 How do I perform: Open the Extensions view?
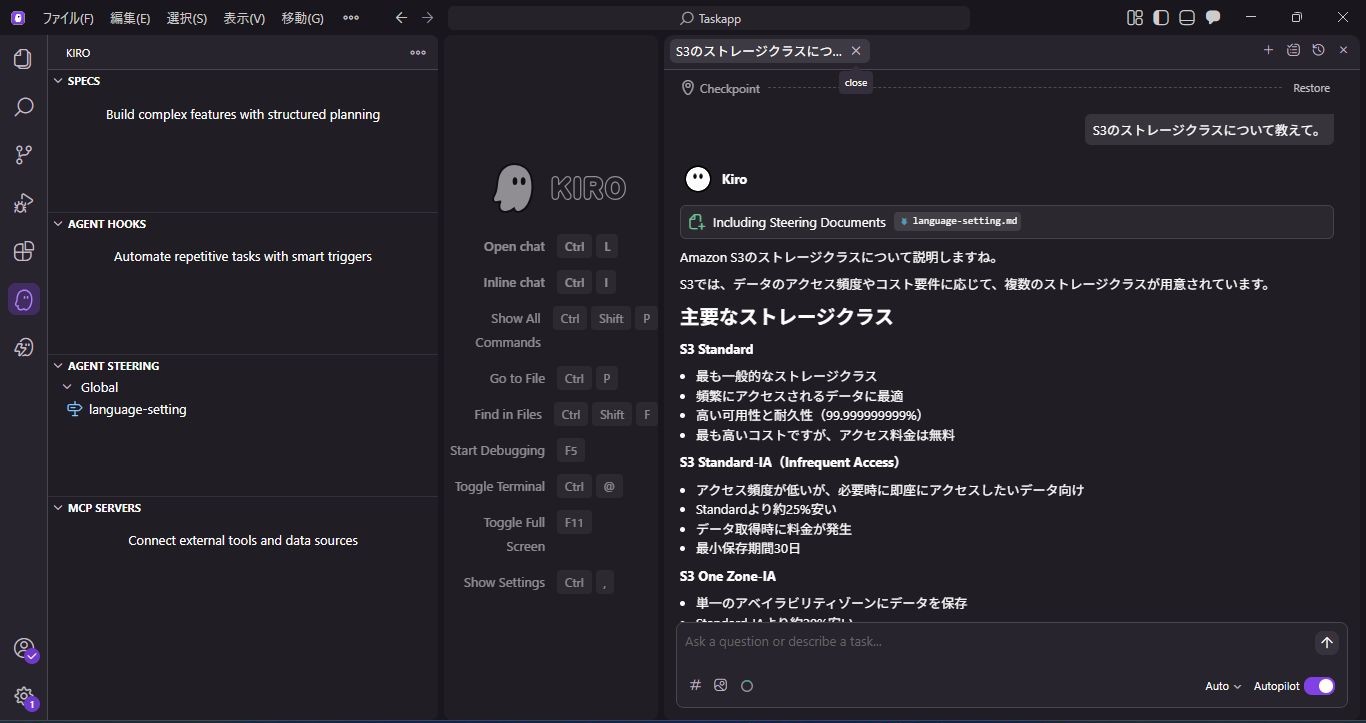pyautogui.click(x=24, y=251)
